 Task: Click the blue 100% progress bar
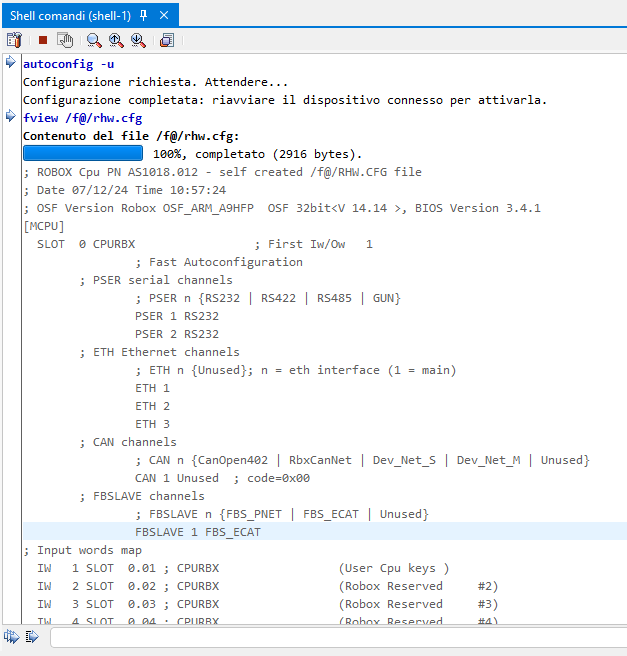tap(83, 154)
